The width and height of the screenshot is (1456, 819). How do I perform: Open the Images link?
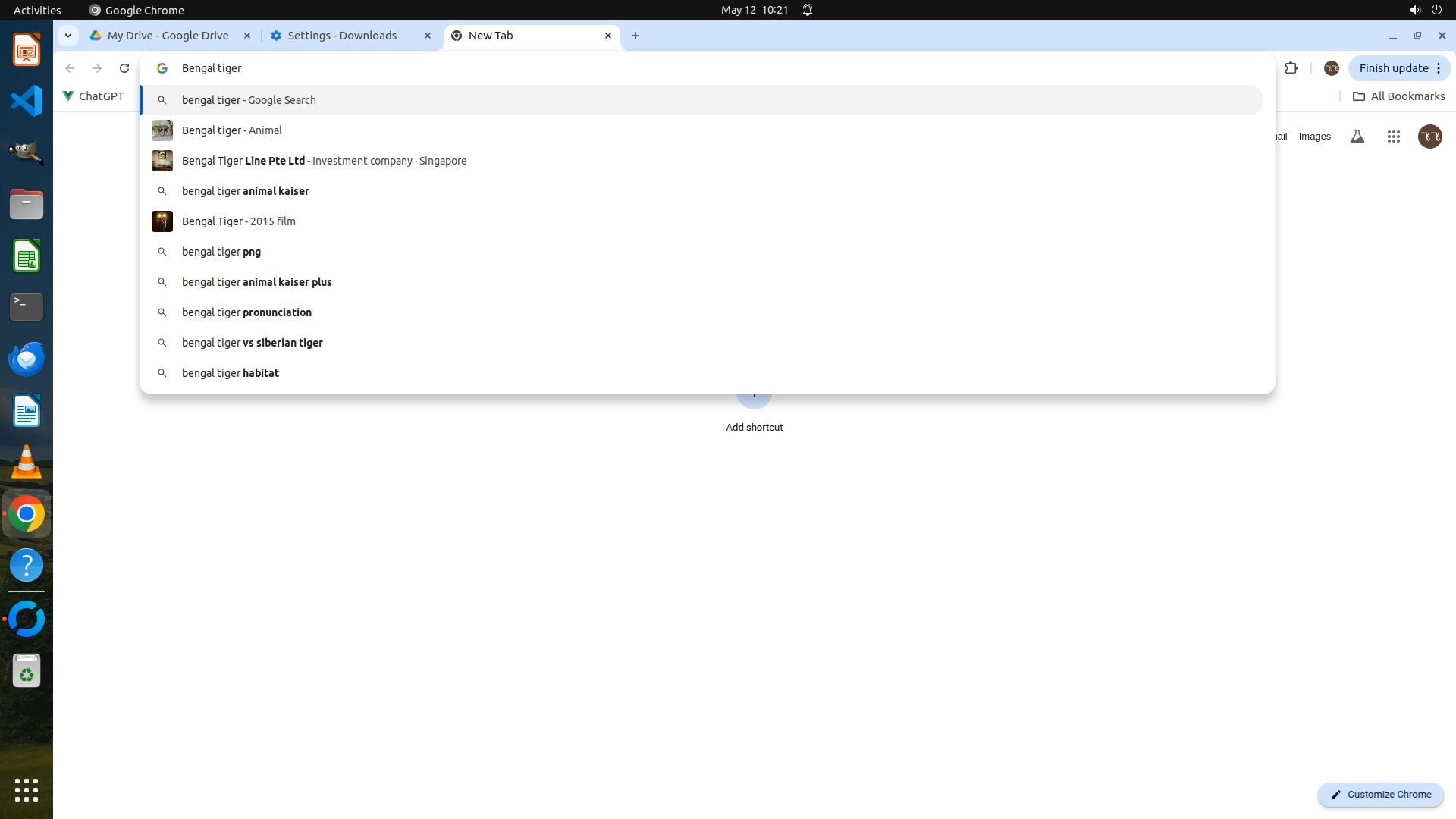(x=1314, y=136)
